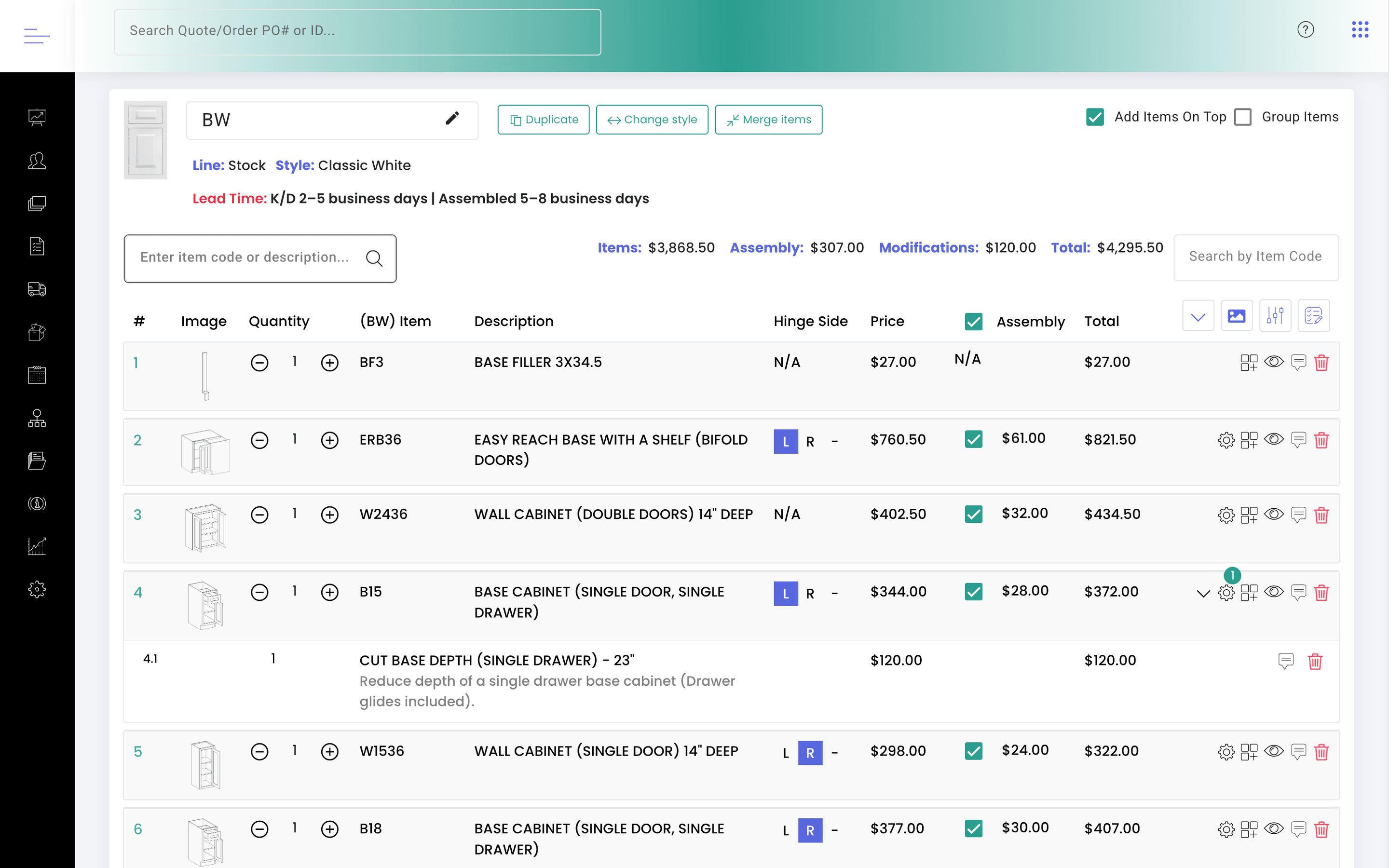
Task: Select L hinge side for W1536
Action: coord(786,753)
